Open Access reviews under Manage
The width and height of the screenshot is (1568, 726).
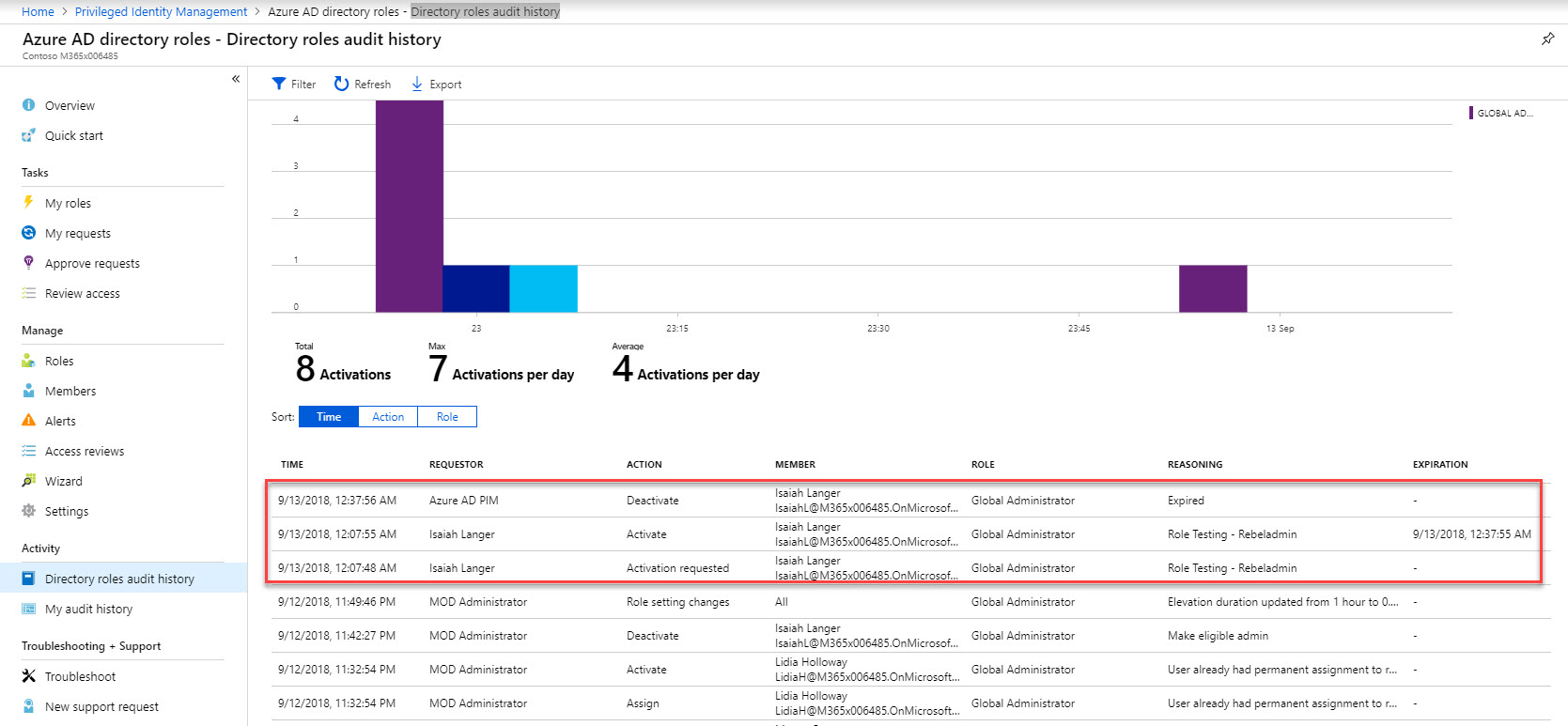[85, 451]
